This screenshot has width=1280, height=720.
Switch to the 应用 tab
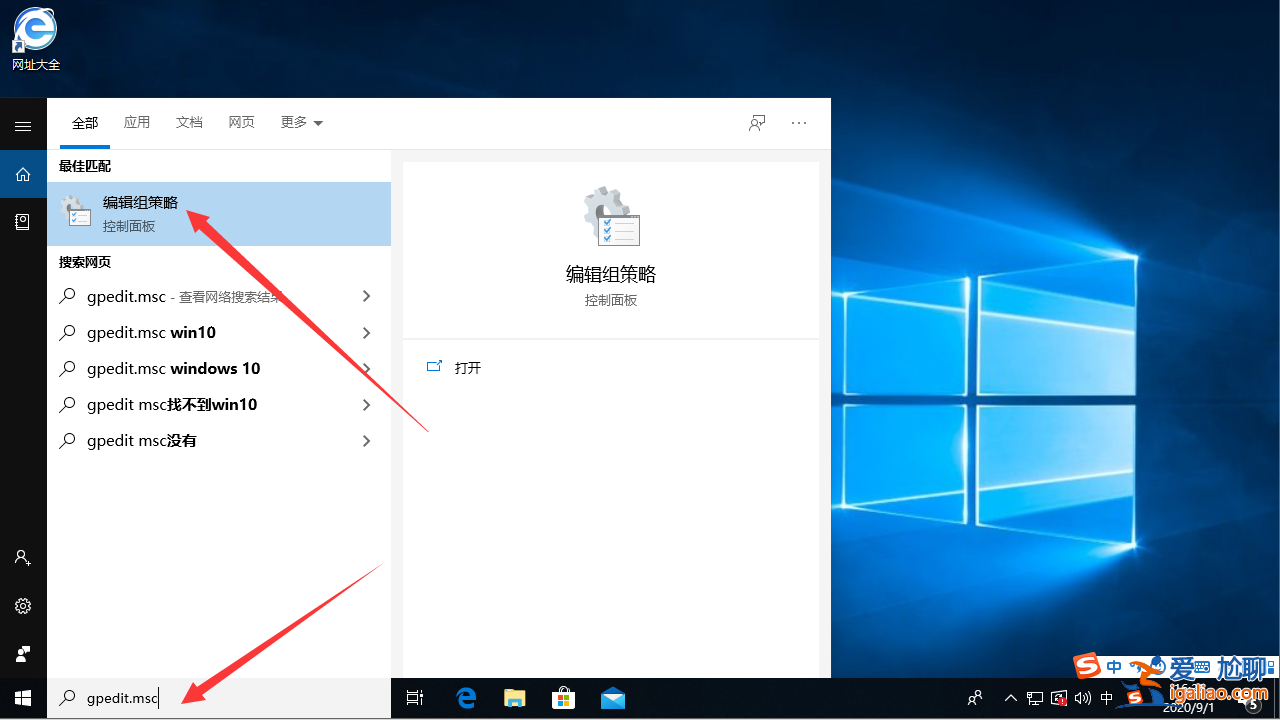137,122
